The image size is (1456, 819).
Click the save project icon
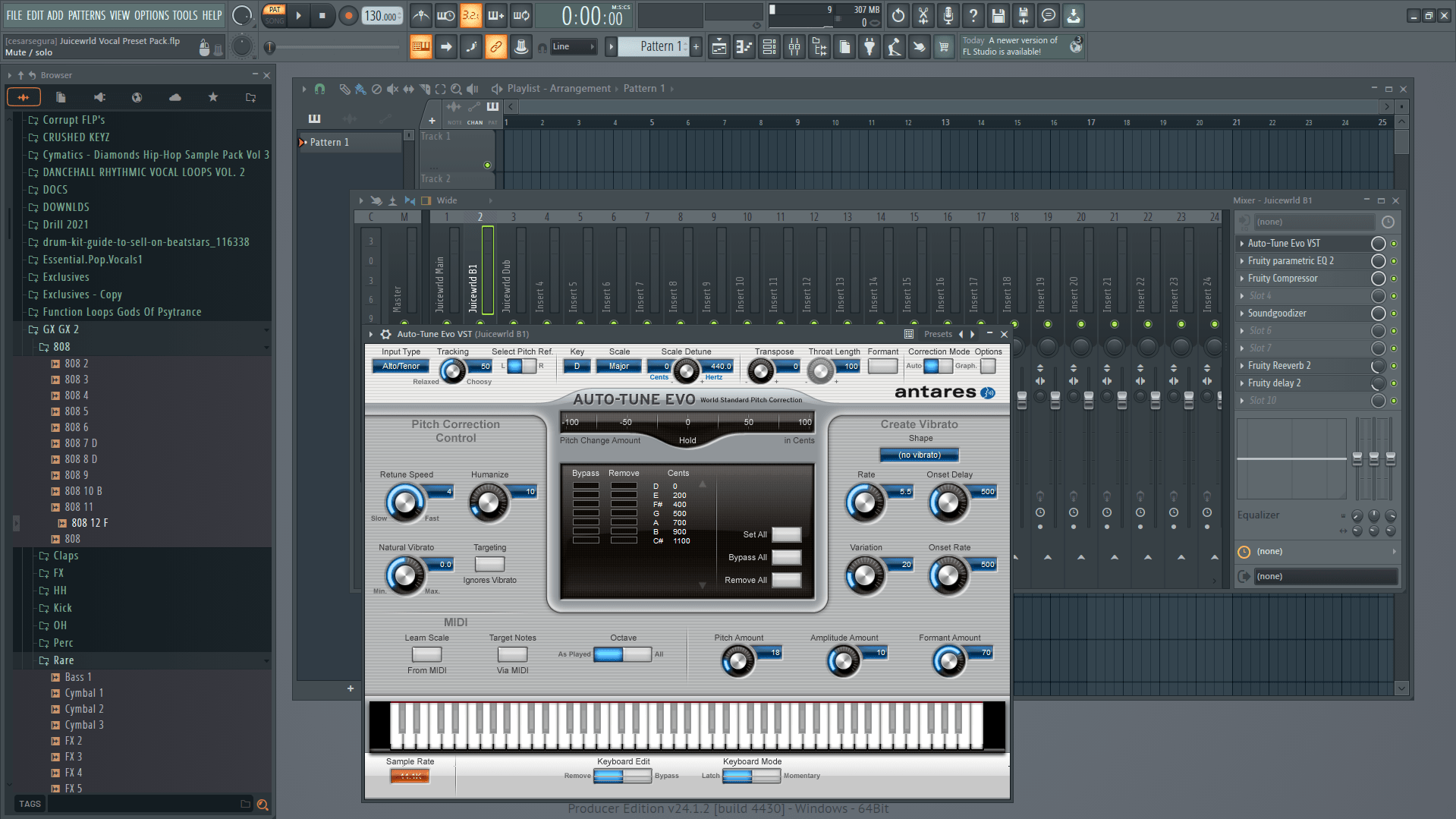pos(998,16)
